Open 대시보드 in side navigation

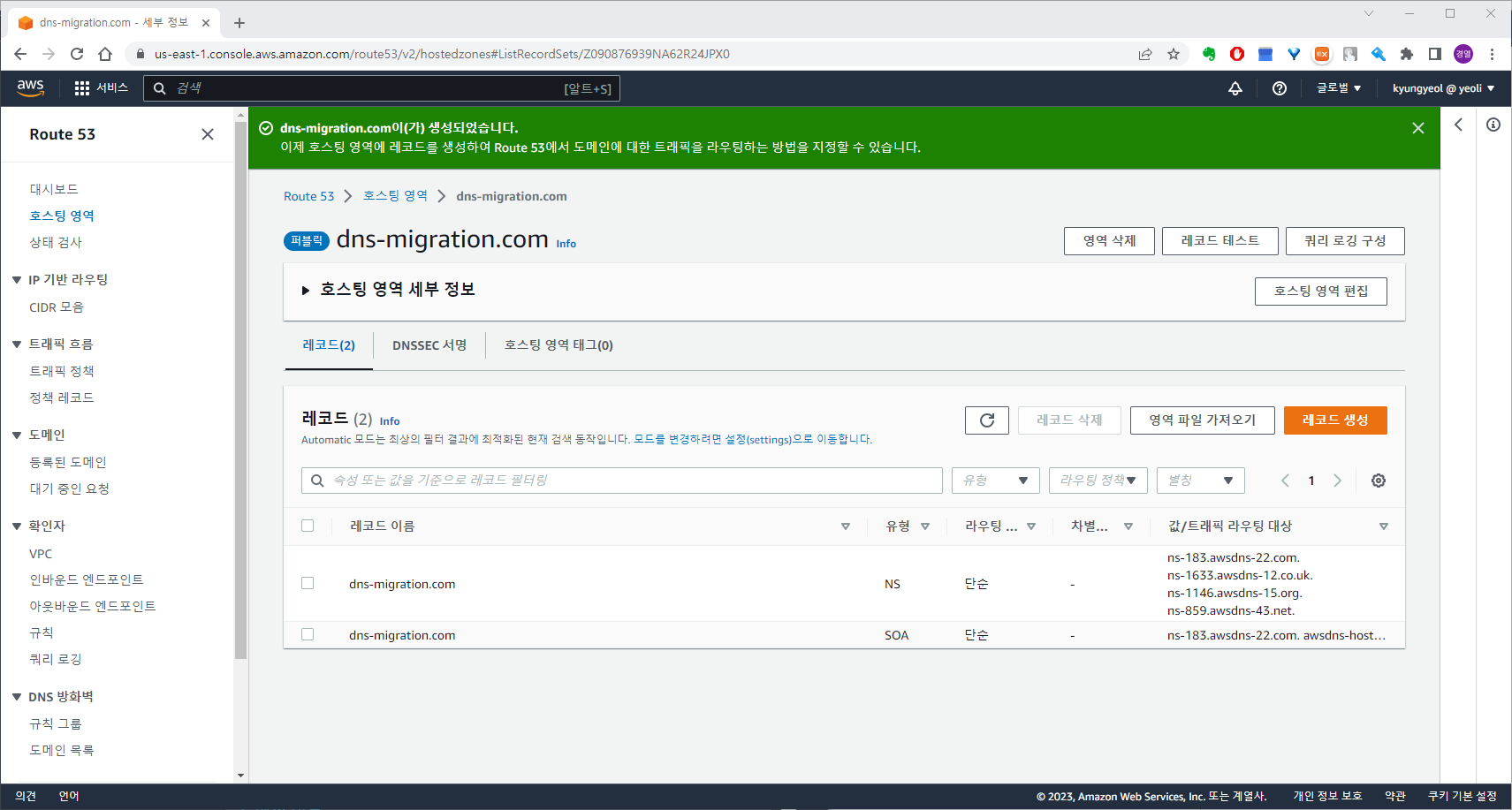pyautogui.click(x=54, y=189)
